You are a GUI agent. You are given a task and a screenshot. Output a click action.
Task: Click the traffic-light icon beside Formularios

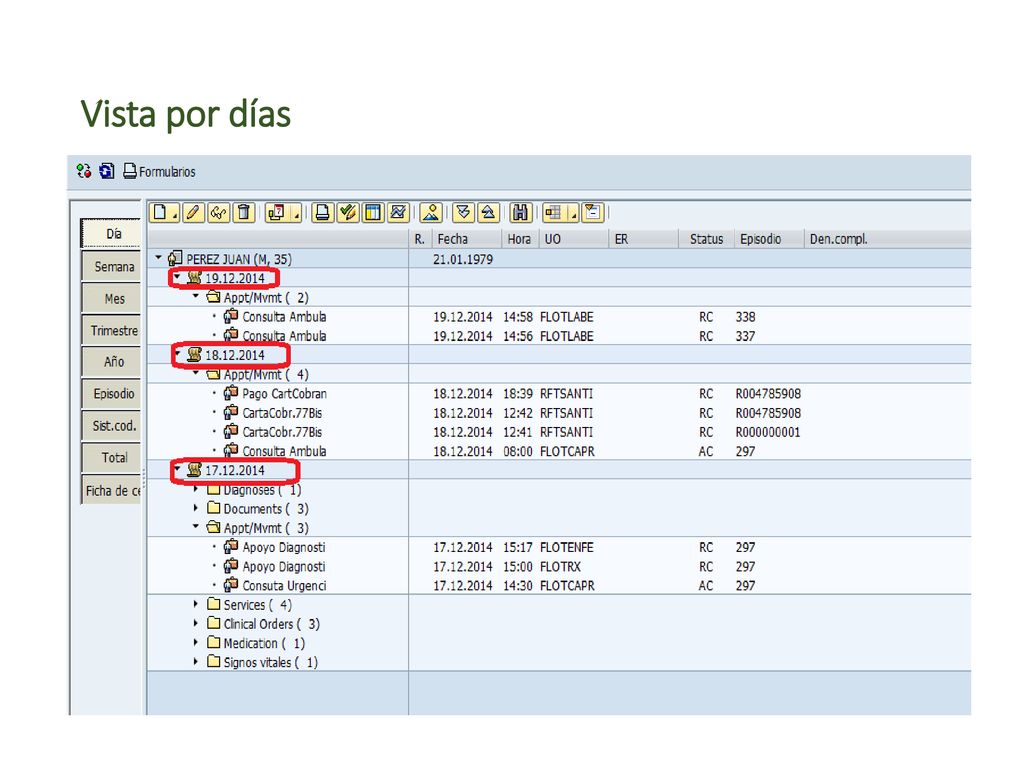tap(84, 171)
